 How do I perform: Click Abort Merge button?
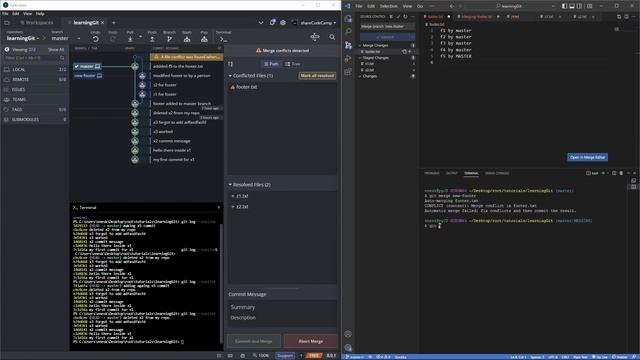pyautogui.click(x=311, y=341)
